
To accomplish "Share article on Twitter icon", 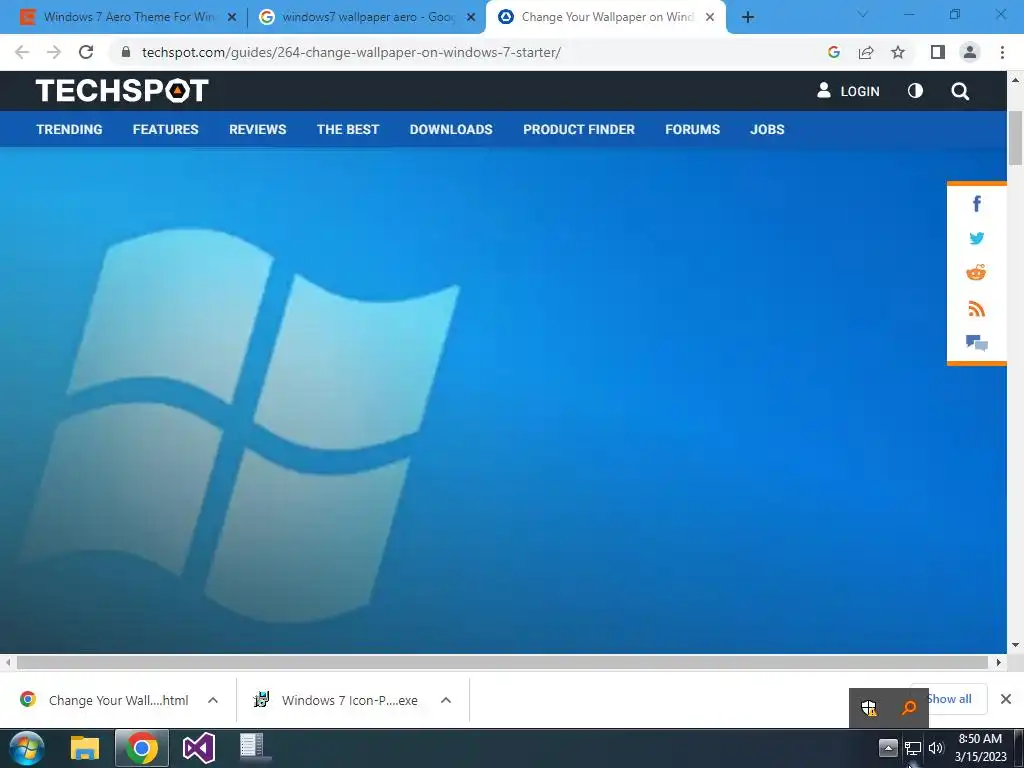I will pos(976,238).
